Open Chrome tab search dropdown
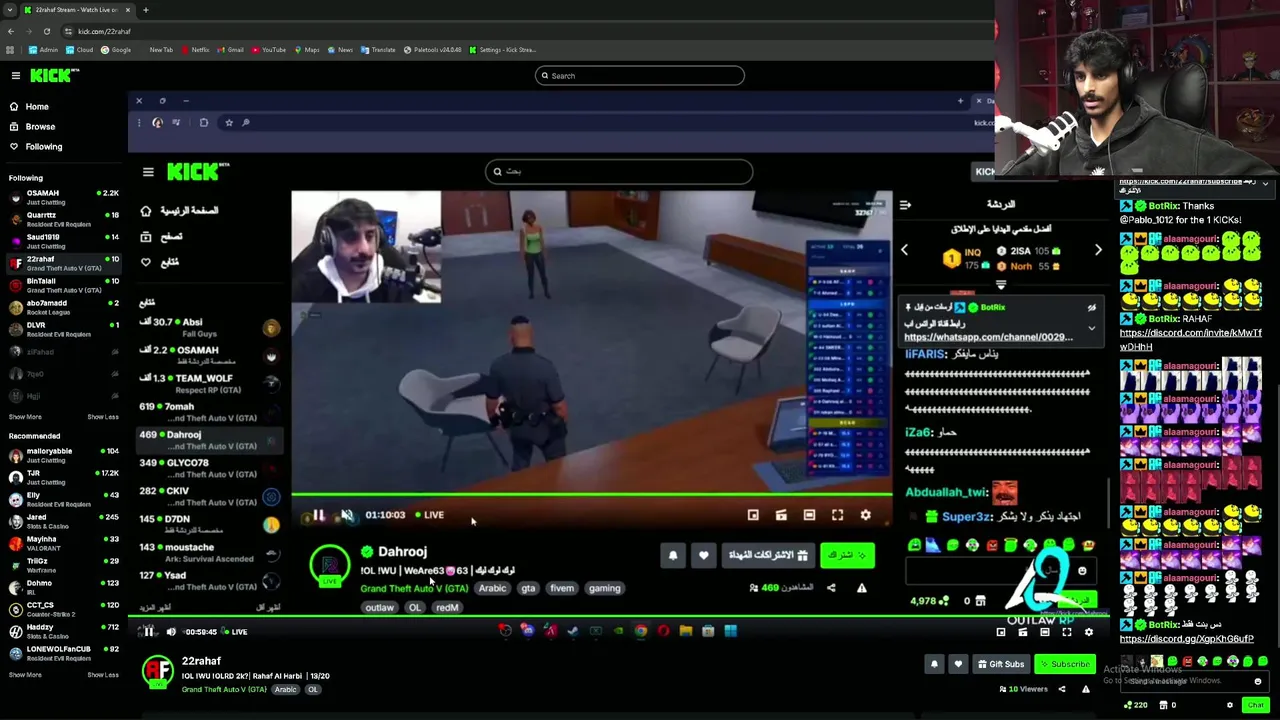The image size is (1280, 720). (9, 10)
